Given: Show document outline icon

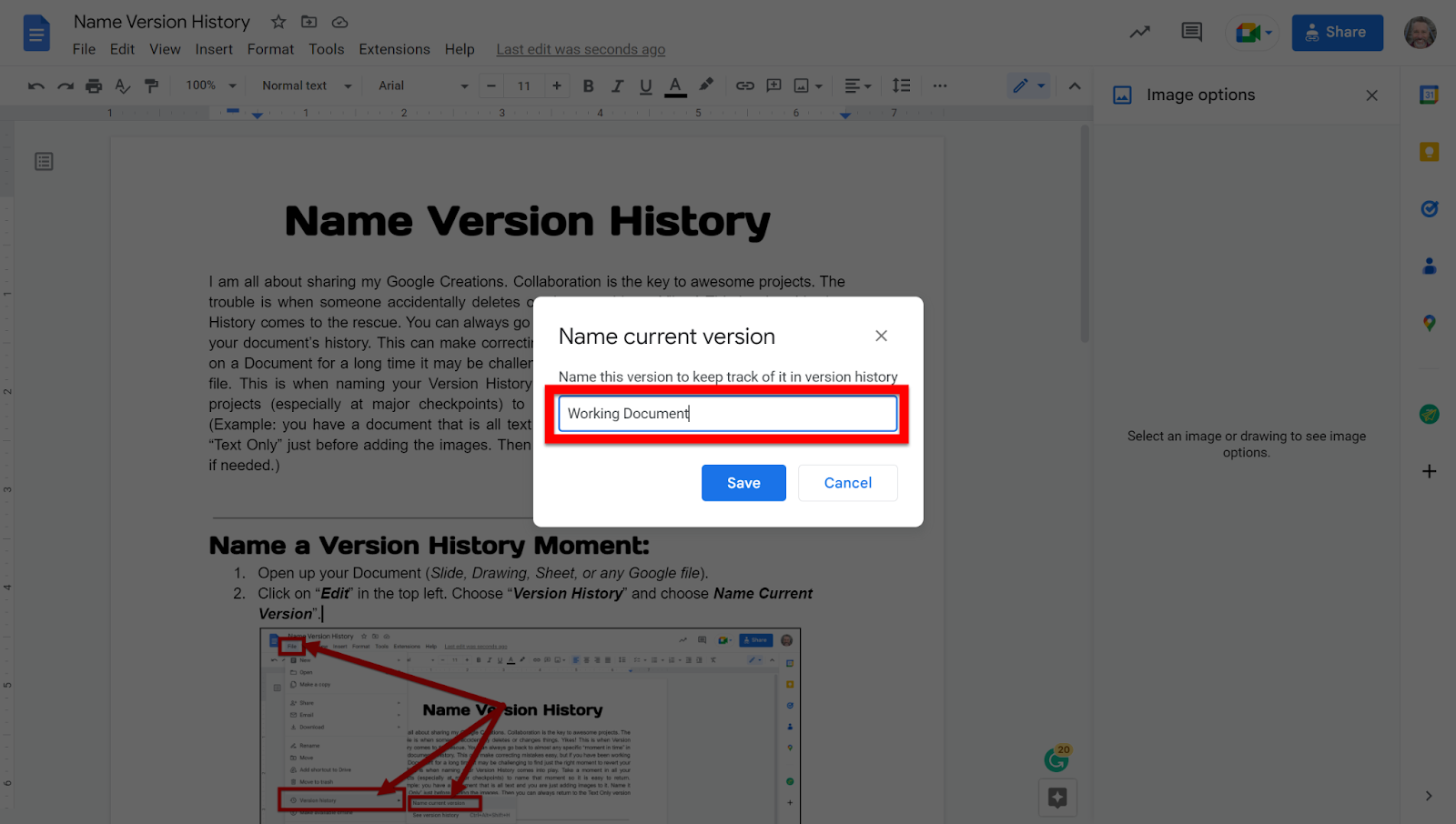Looking at the screenshot, I should [44, 162].
